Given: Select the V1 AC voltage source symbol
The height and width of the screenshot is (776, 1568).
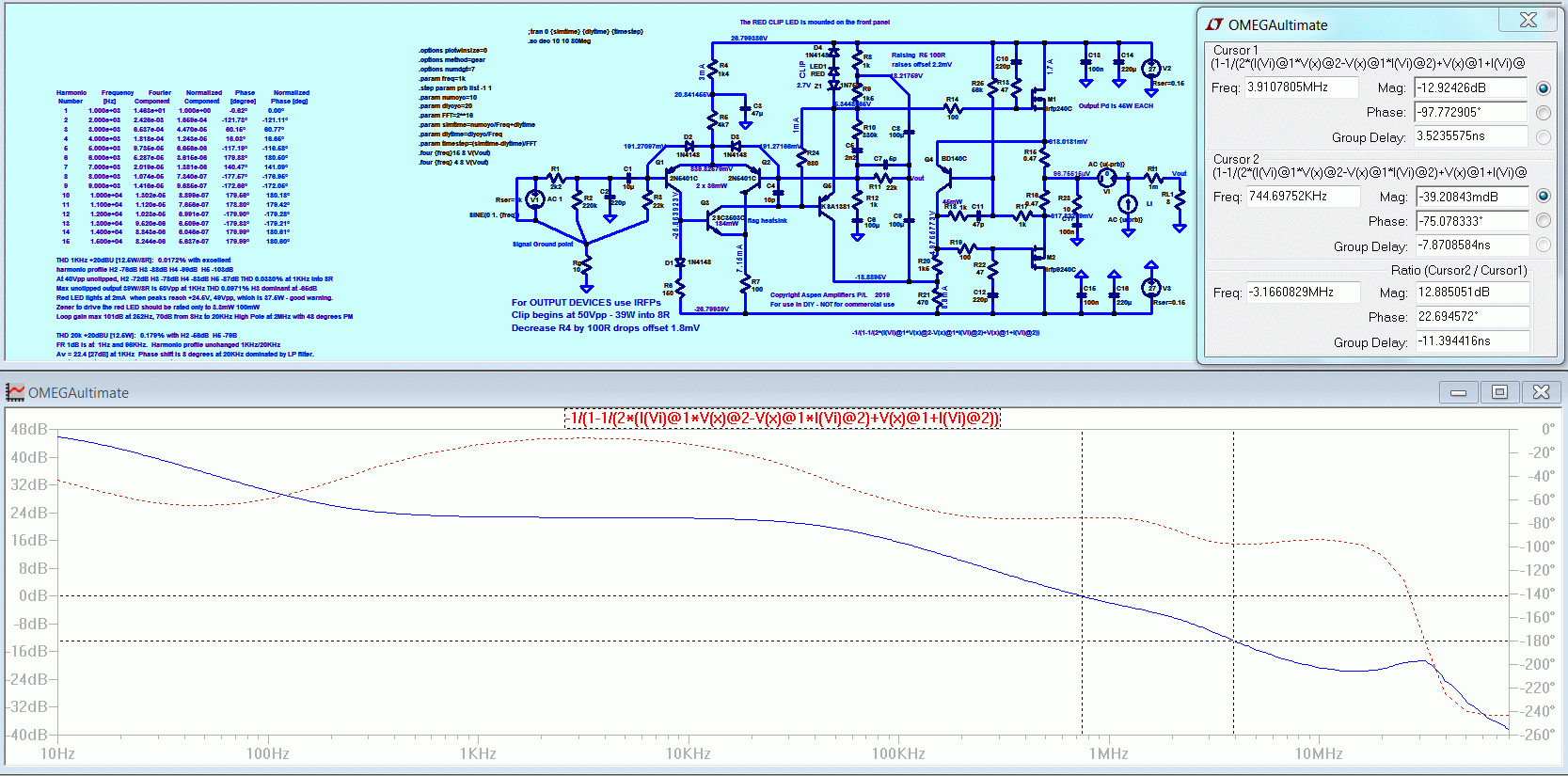Looking at the screenshot, I should click(534, 199).
